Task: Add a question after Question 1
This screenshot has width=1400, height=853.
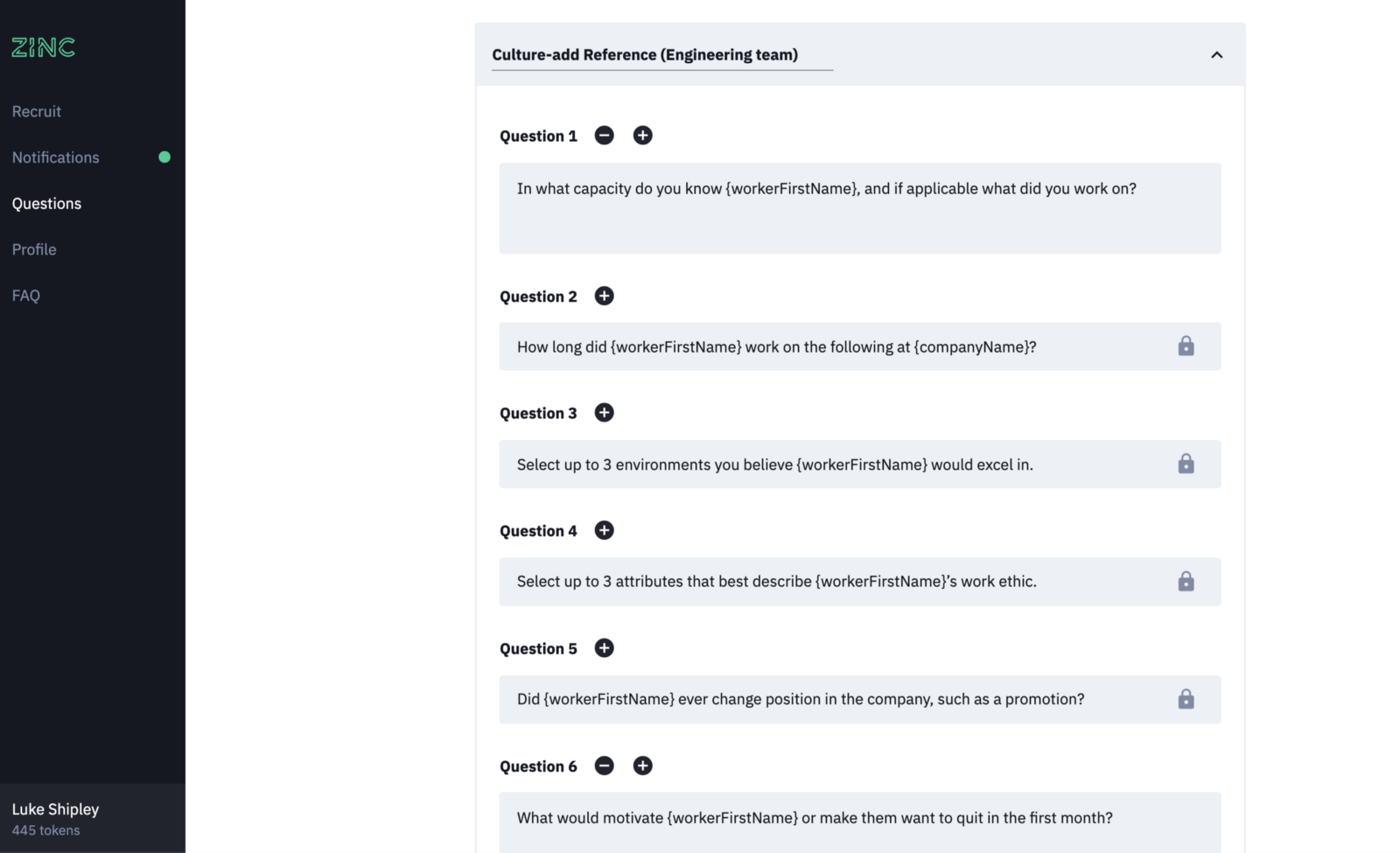Action: tap(642, 136)
